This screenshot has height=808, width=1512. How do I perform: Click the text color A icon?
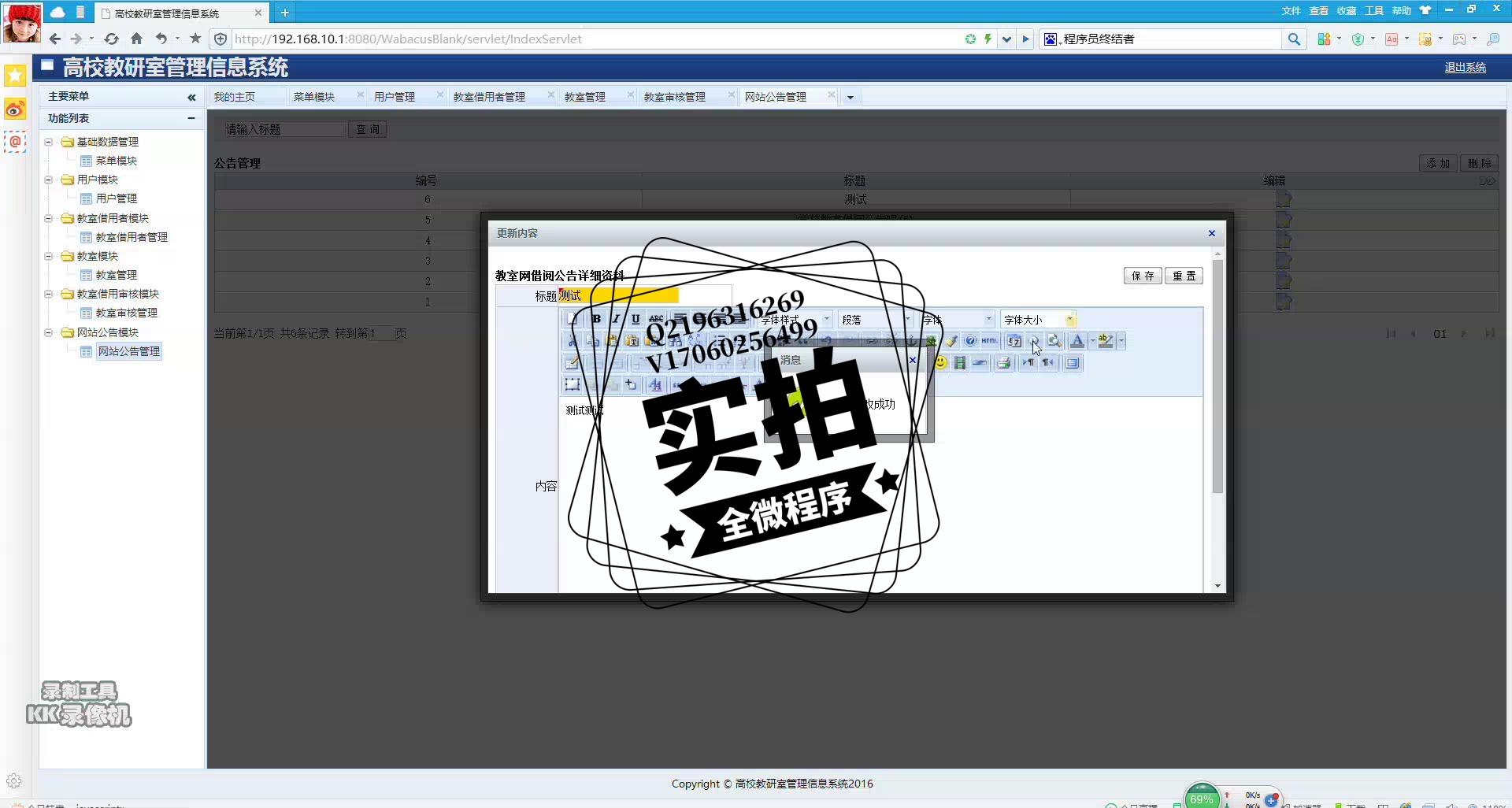[1077, 341]
